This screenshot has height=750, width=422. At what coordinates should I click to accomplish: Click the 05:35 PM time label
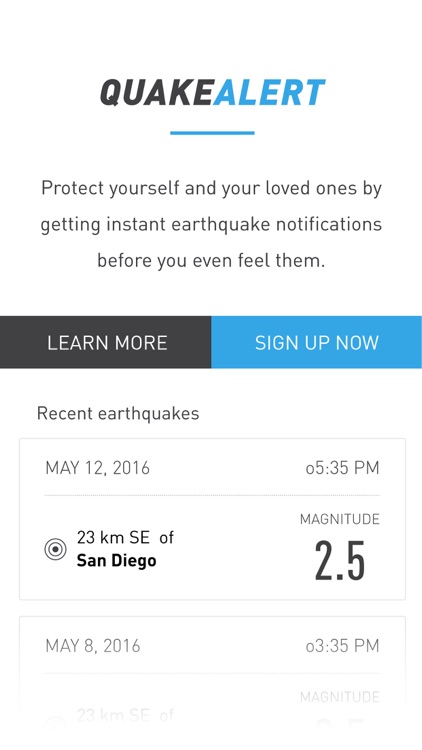343,468
